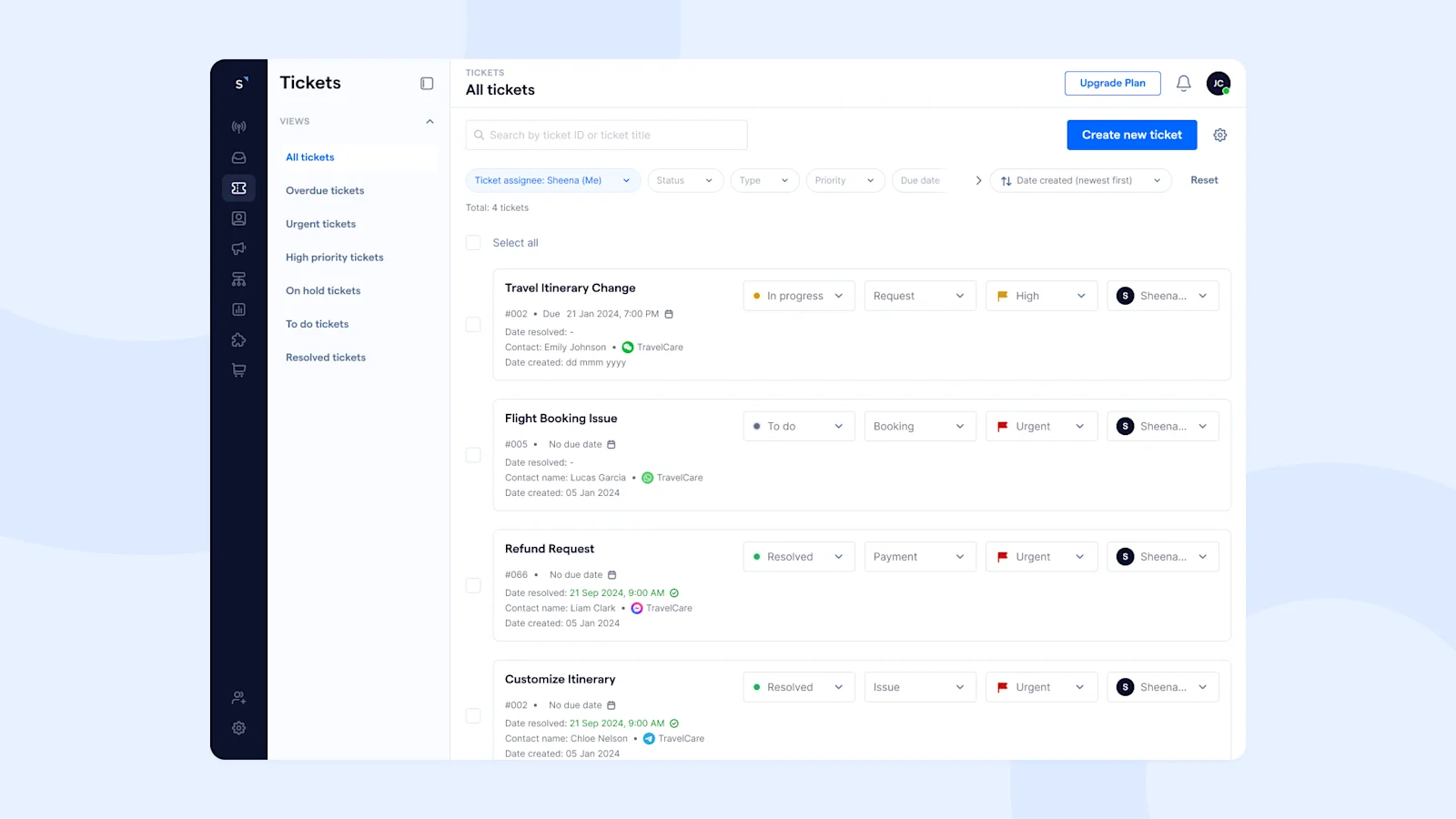Open the Status filter dropdown
Viewport: 1456px width, 819px height.
click(x=685, y=180)
